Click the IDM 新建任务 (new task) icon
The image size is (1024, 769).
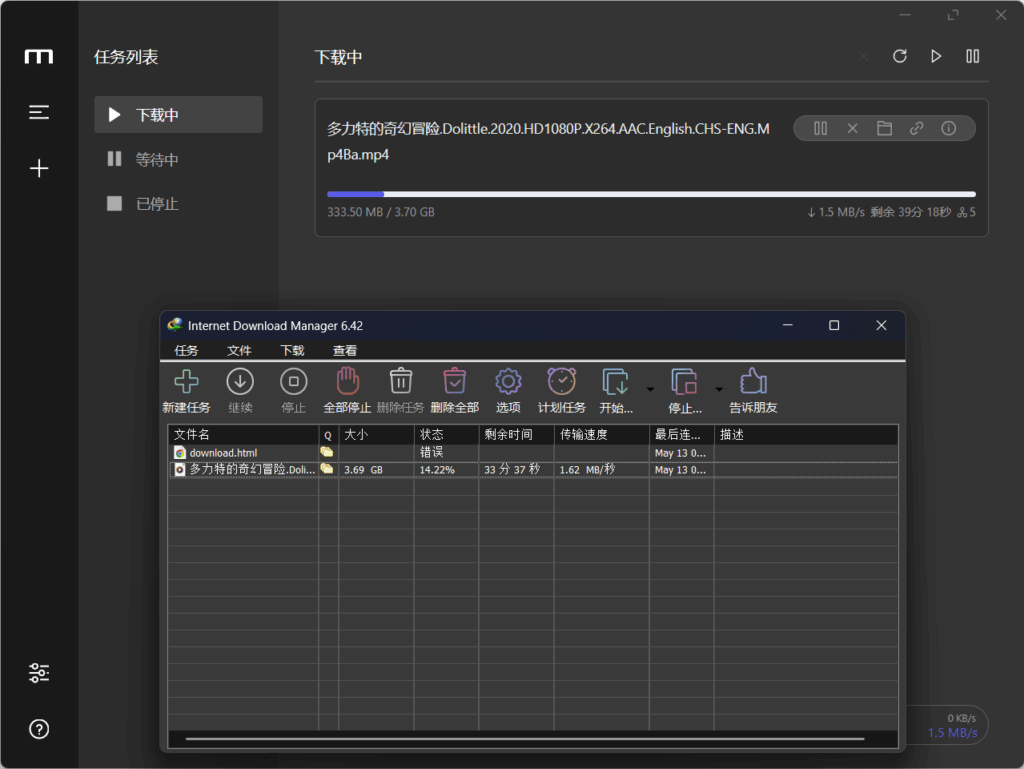[186, 383]
